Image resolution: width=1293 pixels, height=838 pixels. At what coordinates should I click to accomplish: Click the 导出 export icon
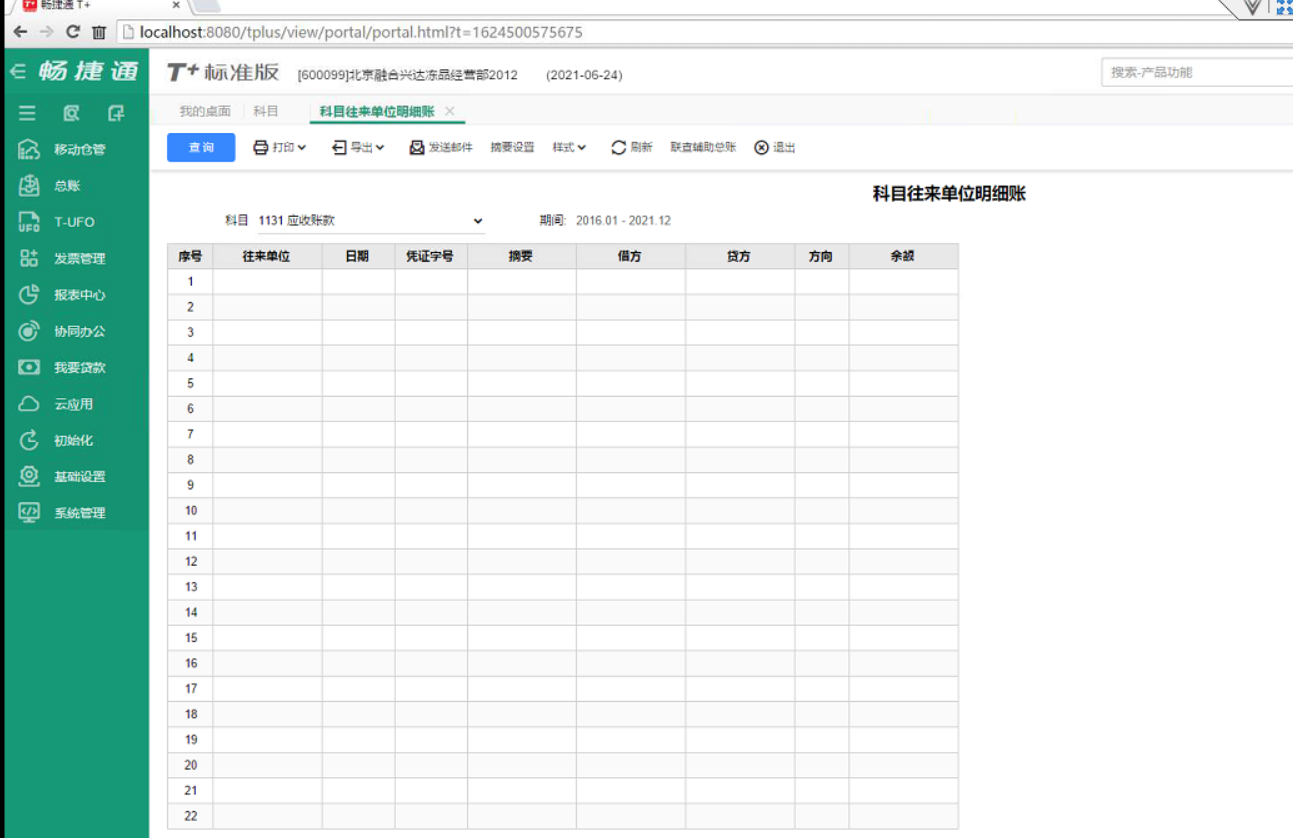(x=339, y=147)
